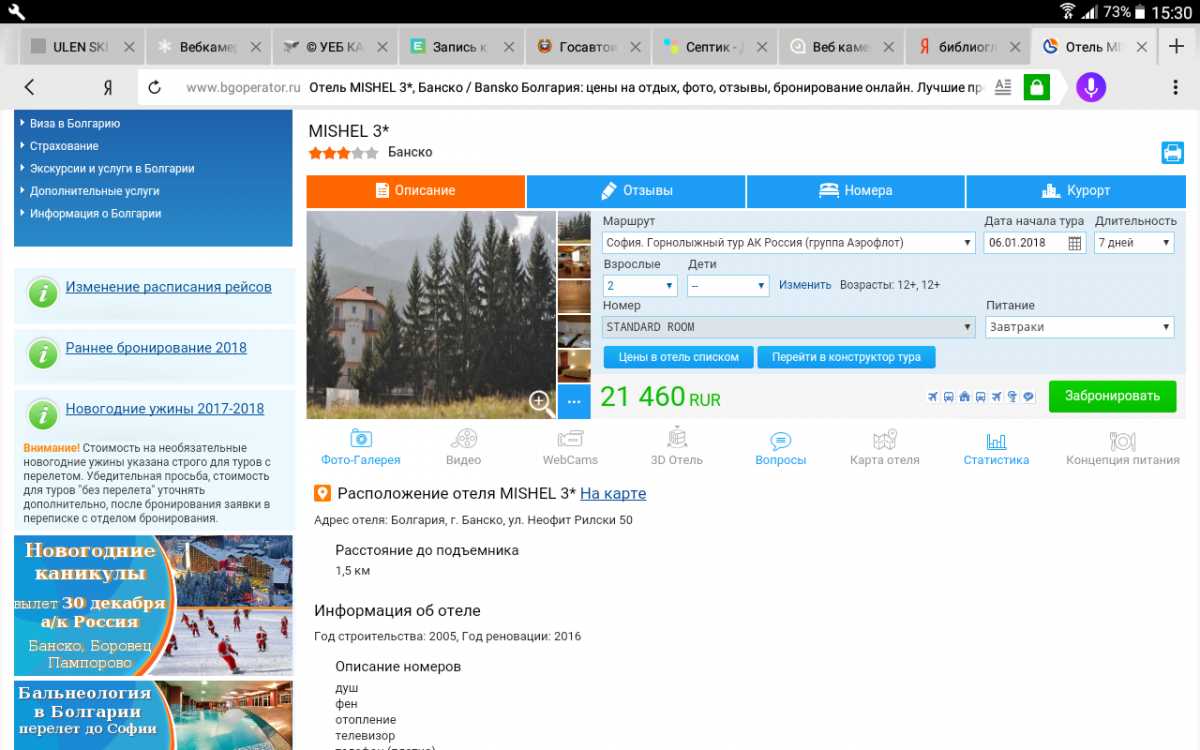The width and height of the screenshot is (1200, 750).
Task: Tap the green secure lock icon
Action: [1037, 87]
